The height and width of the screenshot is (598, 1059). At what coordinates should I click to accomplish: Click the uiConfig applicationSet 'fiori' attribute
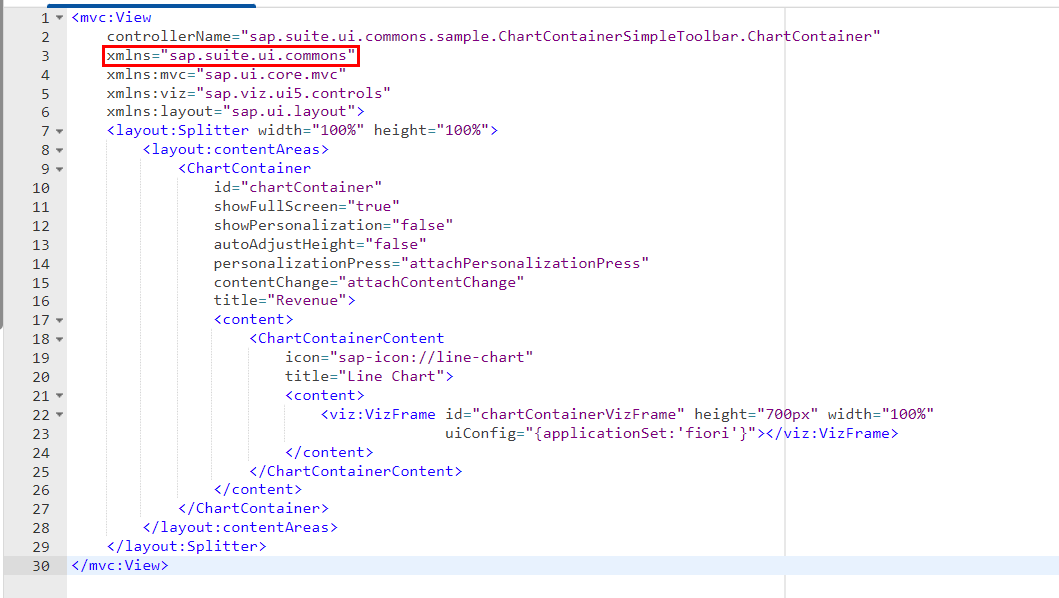[600, 432]
